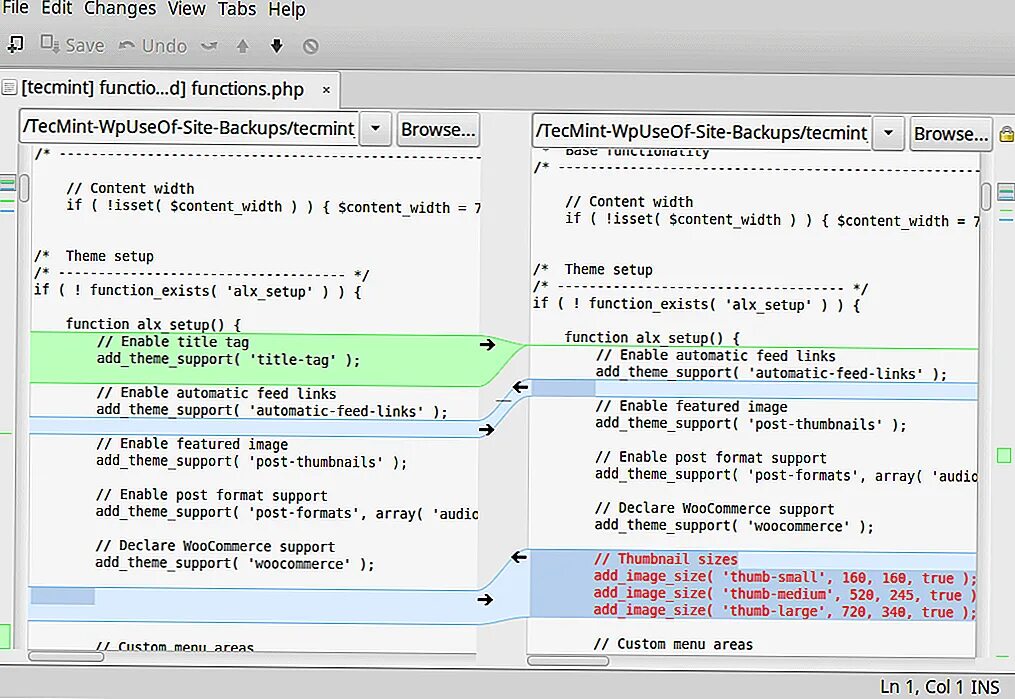Click left arrow beside automatic-feed-links line

click(x=520, y=387)
